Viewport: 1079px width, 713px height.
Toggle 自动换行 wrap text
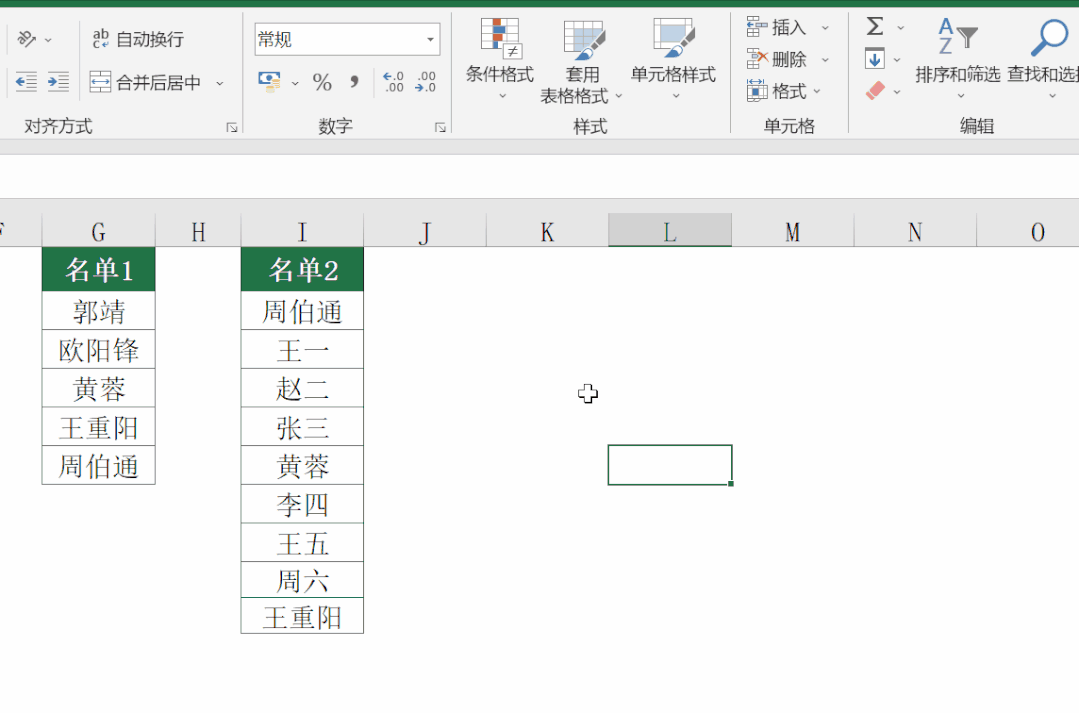(138, 39)
